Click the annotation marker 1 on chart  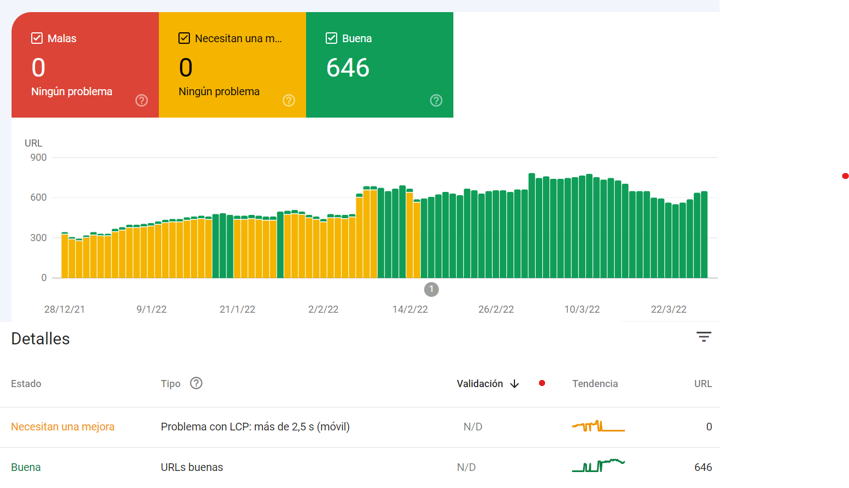pyautogui.click(x=431, y=289)
